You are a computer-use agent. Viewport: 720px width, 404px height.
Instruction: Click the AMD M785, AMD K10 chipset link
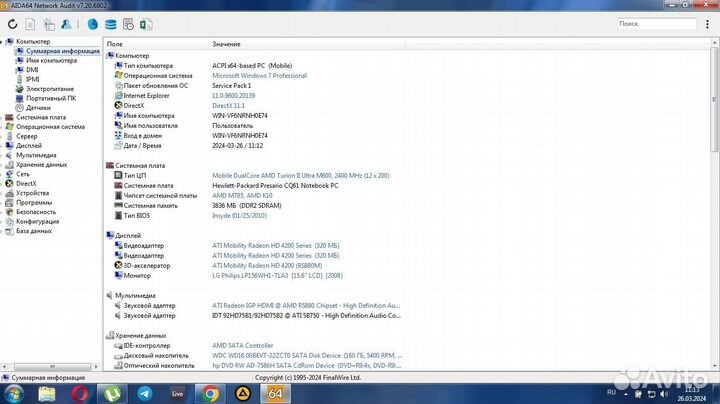point(242,196)
